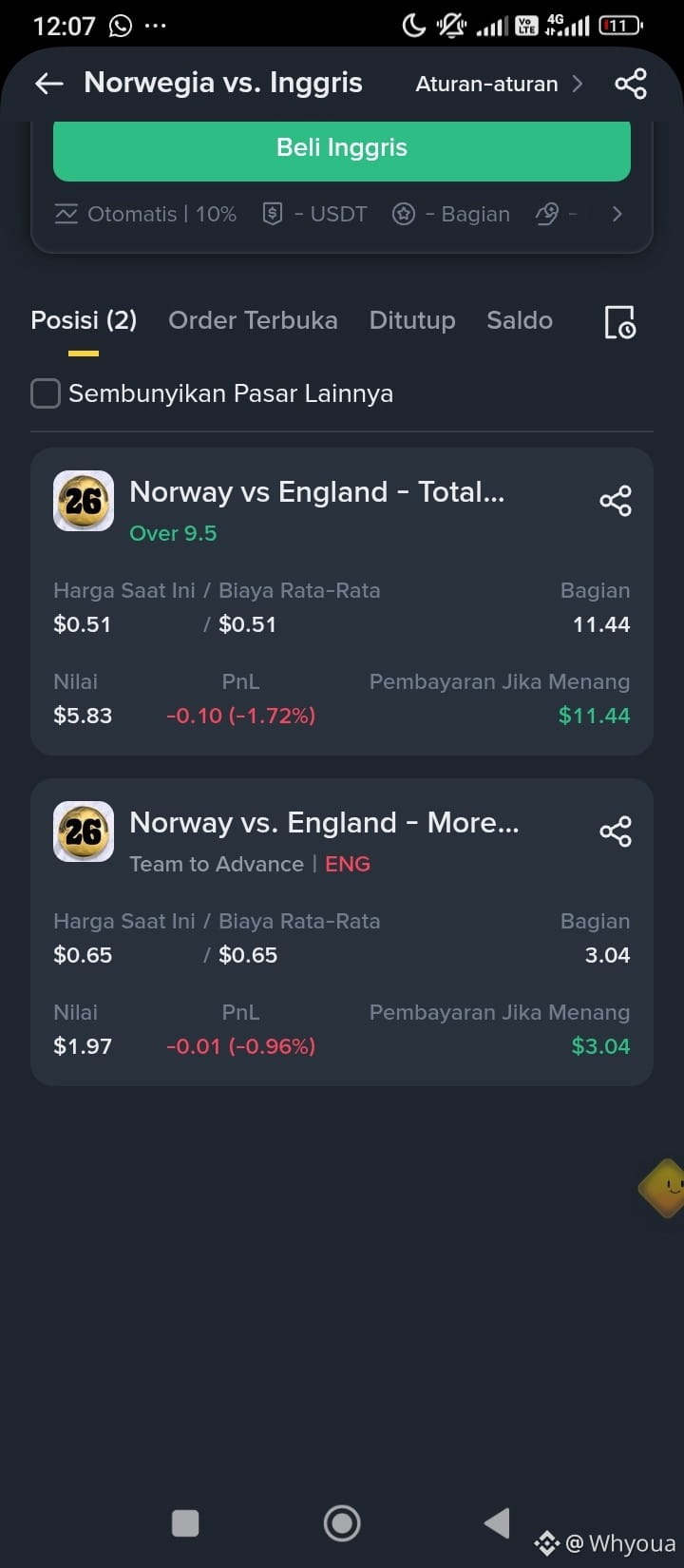Toggle Sembunyikan Pasar Lainnya checkbox
The image size is (684, 1568).
46,393
